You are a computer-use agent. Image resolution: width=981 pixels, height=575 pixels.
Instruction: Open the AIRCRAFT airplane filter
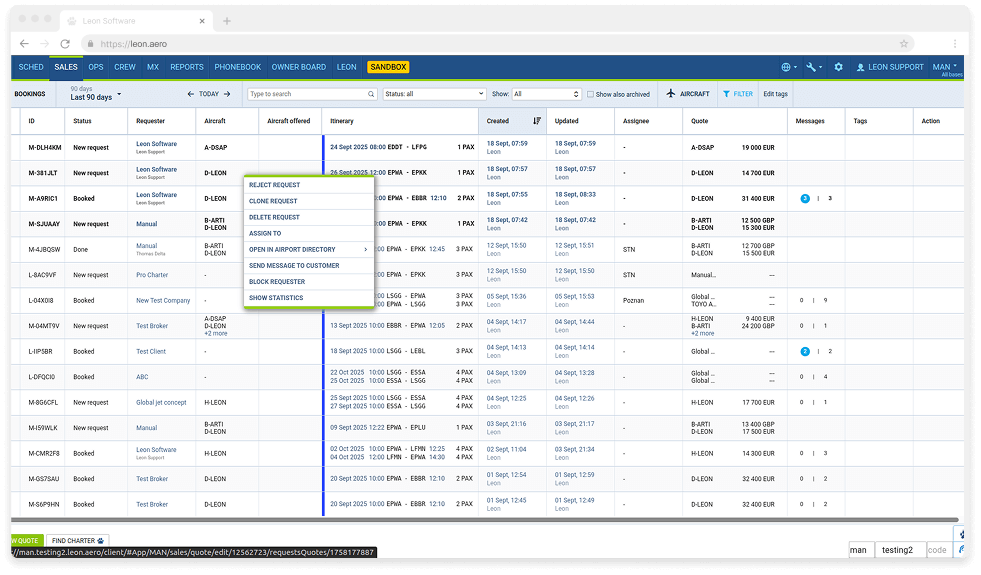(688, 94)
